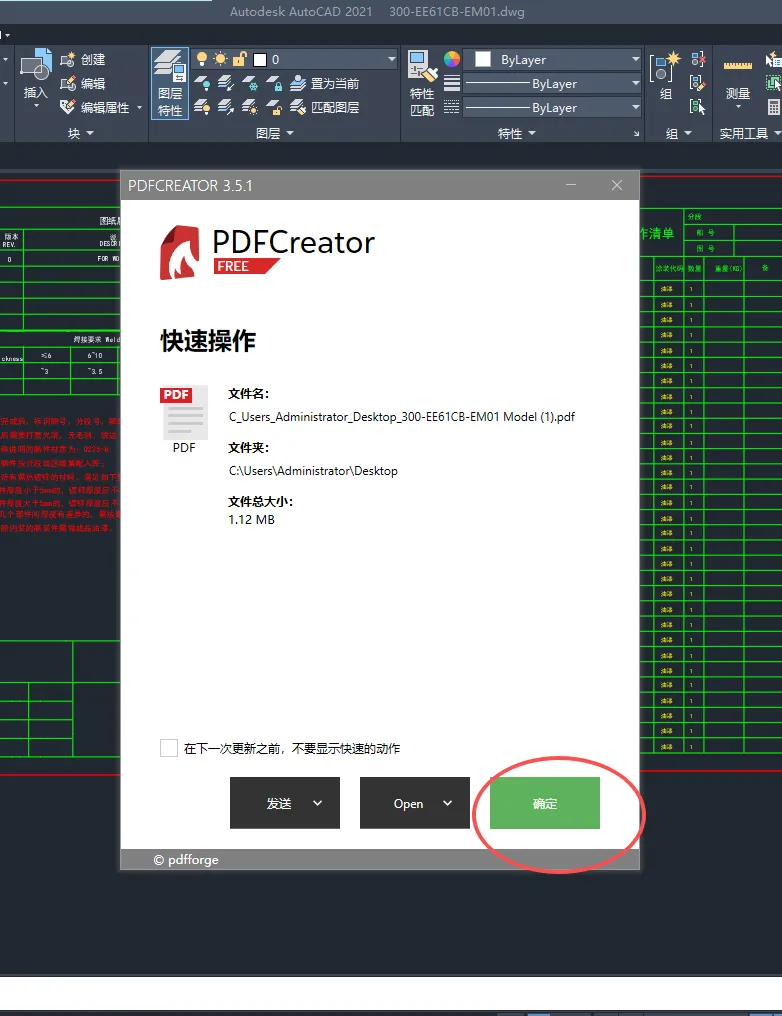Expand the Utilities (实用工具) panel
Screen dimensions: 782x1016
pyautogui.click(x=750, y=133)
